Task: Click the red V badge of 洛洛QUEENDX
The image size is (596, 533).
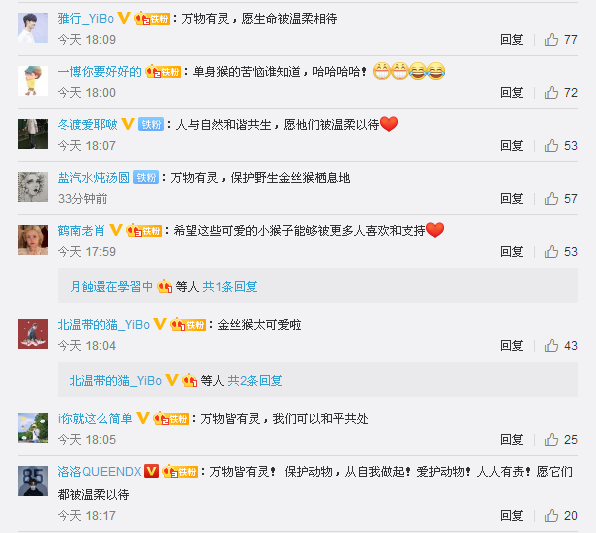Action: [x=151, y=471]
